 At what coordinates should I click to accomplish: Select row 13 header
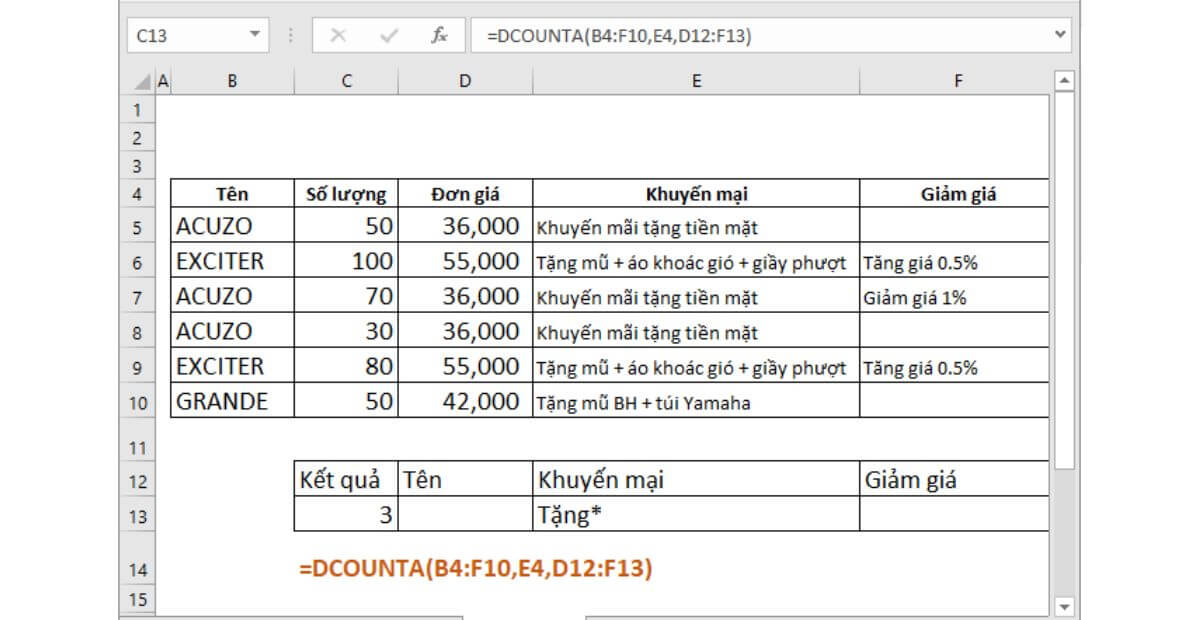137,516
